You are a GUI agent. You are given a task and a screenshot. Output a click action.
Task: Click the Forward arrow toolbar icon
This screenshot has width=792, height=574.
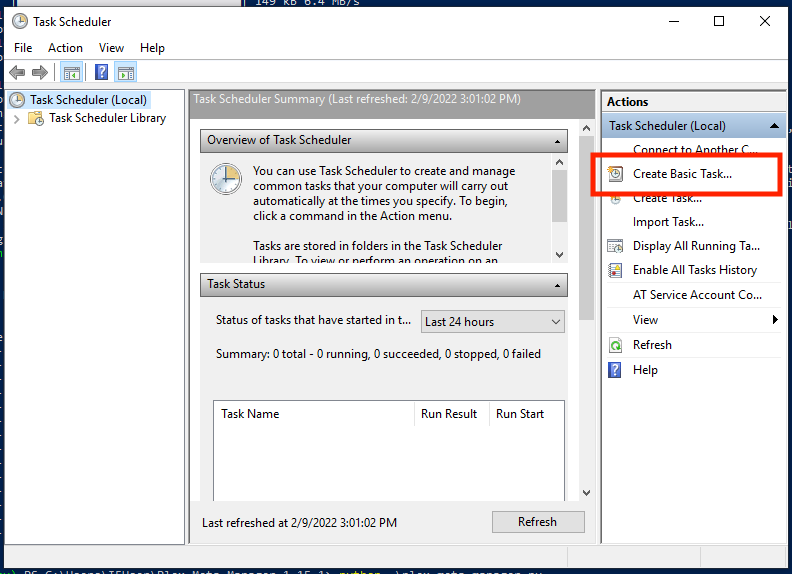pyautogui.click(x=40, y=72)
